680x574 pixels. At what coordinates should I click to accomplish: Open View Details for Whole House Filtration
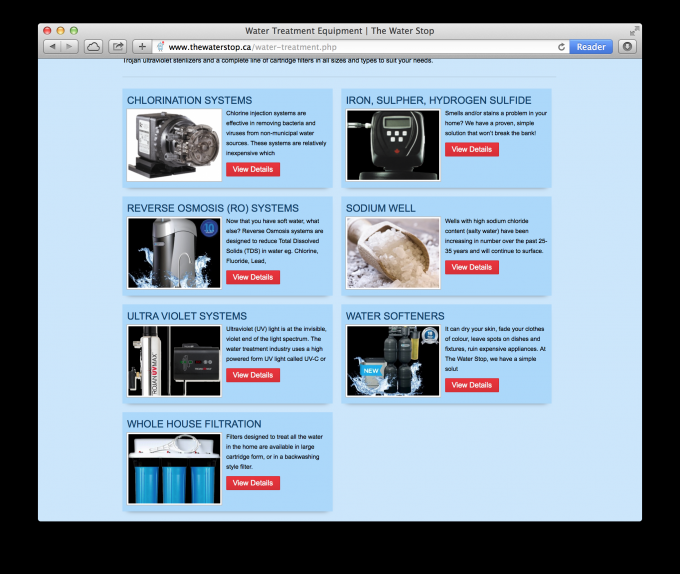tap(253, 483)
